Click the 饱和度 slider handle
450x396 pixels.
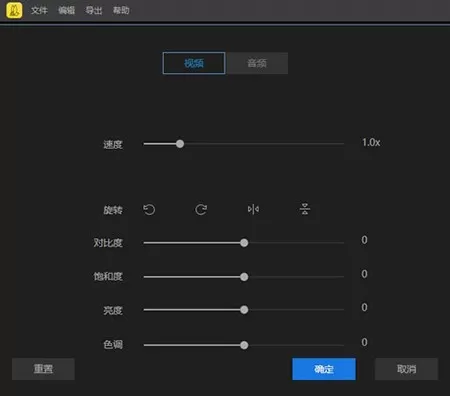click(244, 277)
